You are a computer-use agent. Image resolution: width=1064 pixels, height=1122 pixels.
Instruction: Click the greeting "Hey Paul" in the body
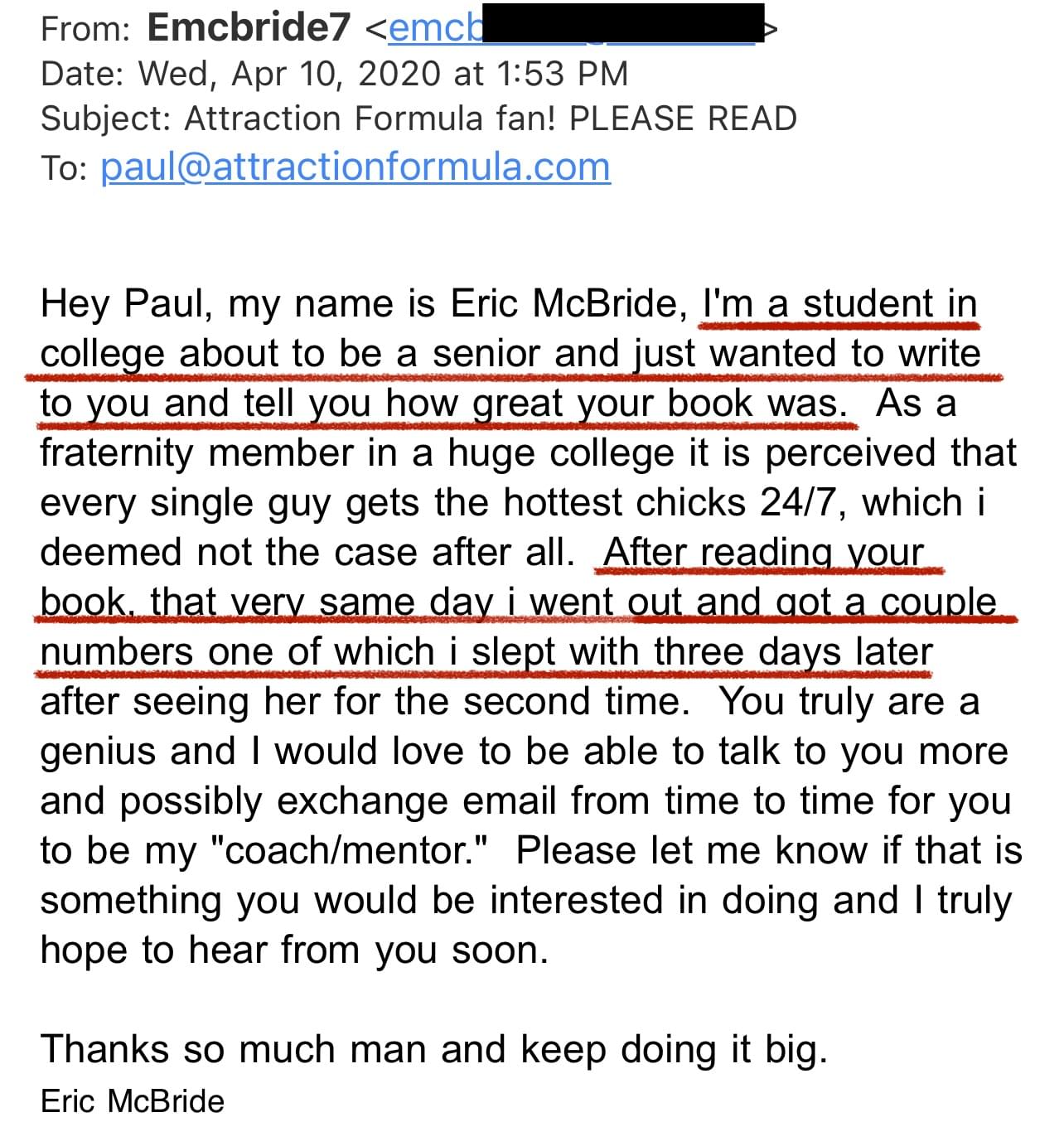tap(120, 303)
